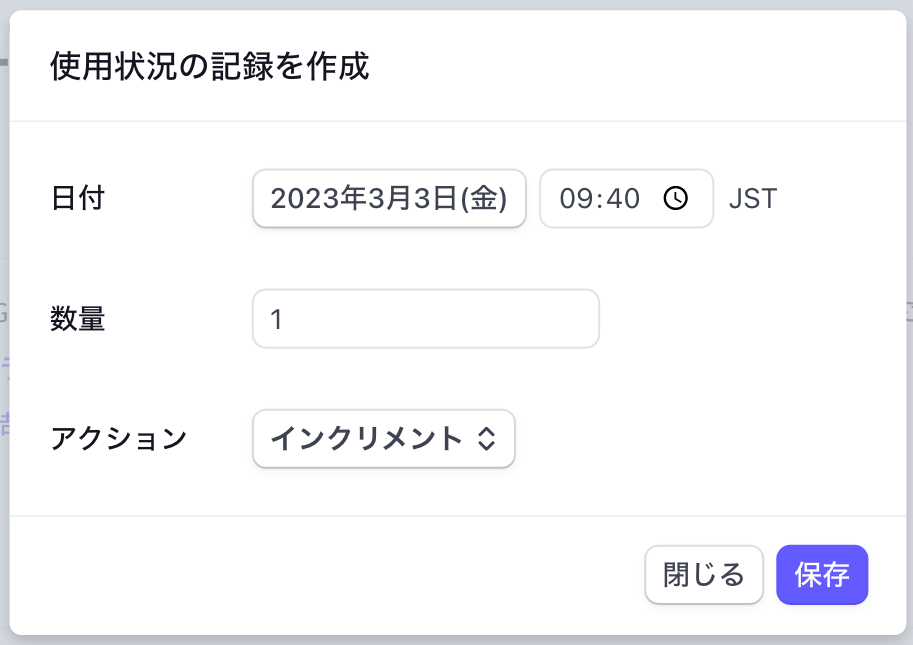
Task: Open the 2023年3月3日(金) date picker
Action: coord(389,199)
